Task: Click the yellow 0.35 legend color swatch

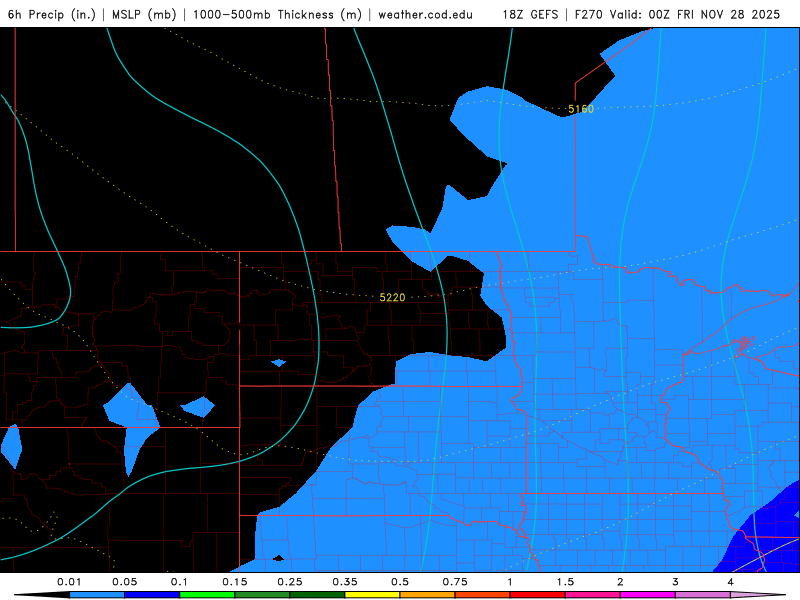Action: [x=372, y=595]
